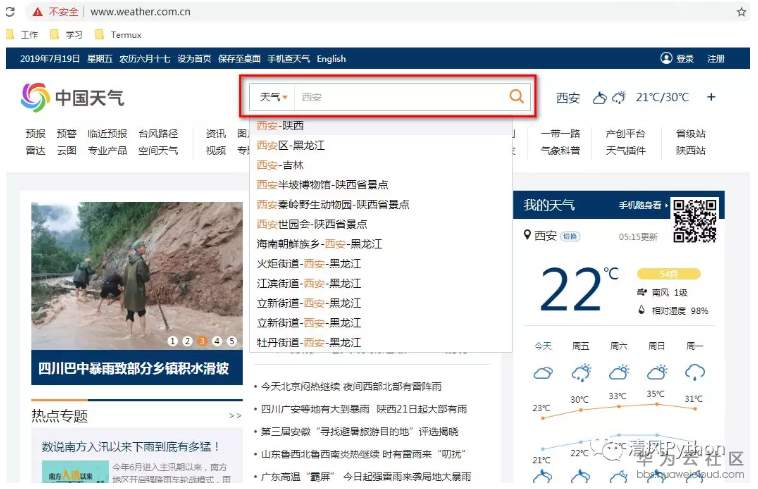This screenshot has width=758, height=489.
Task: Open the 学习 bookmark folder
Action: [67, 35]
